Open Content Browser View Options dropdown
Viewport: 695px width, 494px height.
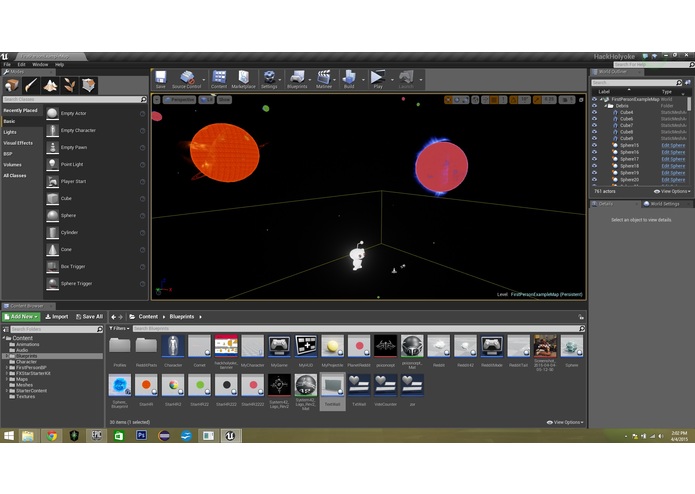pyautogui.click(x=565, y=422)
